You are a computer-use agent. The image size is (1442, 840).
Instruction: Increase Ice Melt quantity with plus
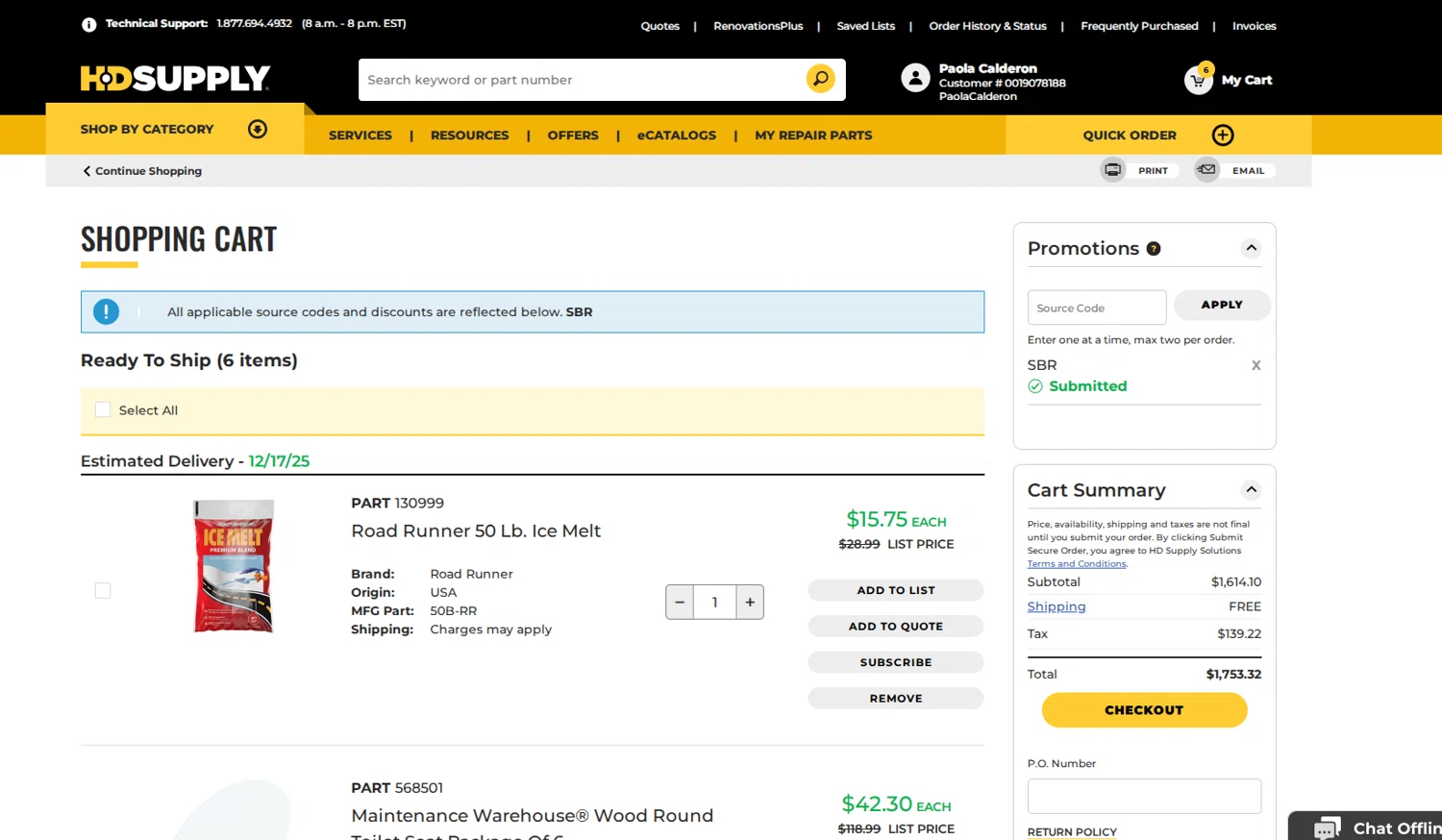click(x=750, y=603)
